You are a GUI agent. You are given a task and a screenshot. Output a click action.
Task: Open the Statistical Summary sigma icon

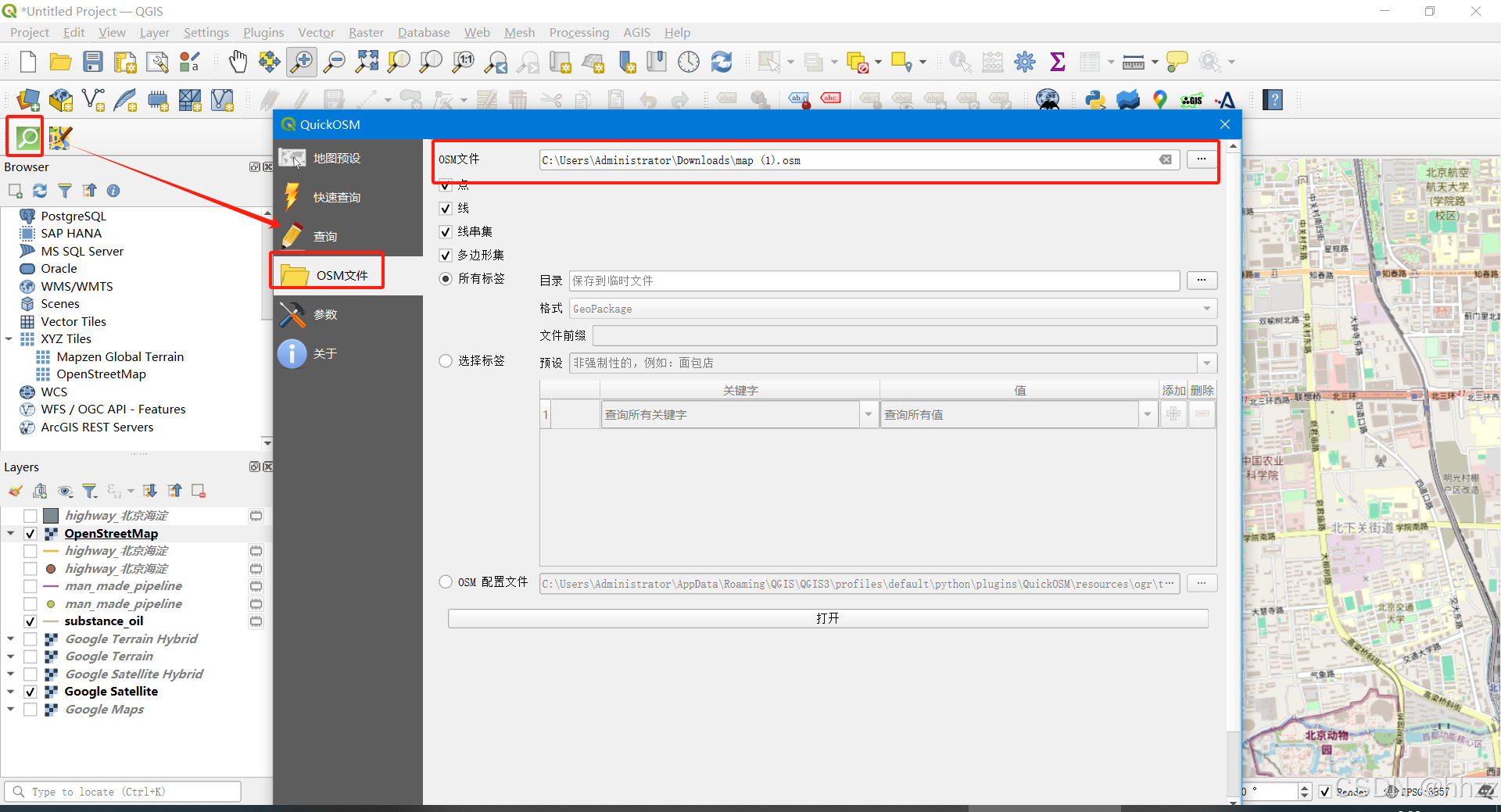point(1057,62)
